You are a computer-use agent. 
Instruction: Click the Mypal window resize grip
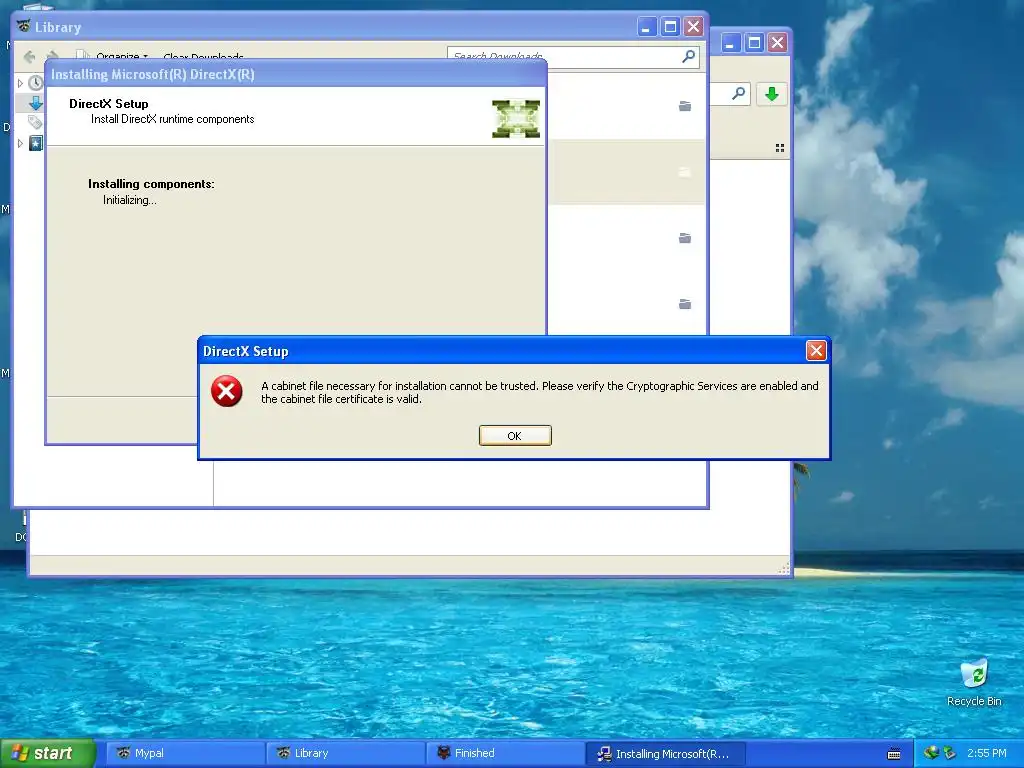tap(784, 569)
